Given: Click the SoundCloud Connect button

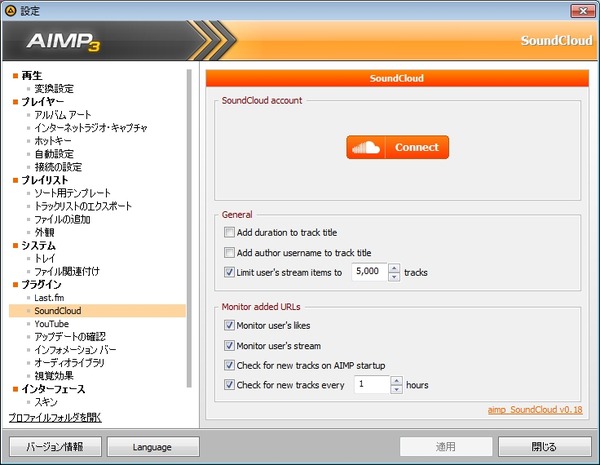Looking at the screenshot, I should click(x=398, y=147).
